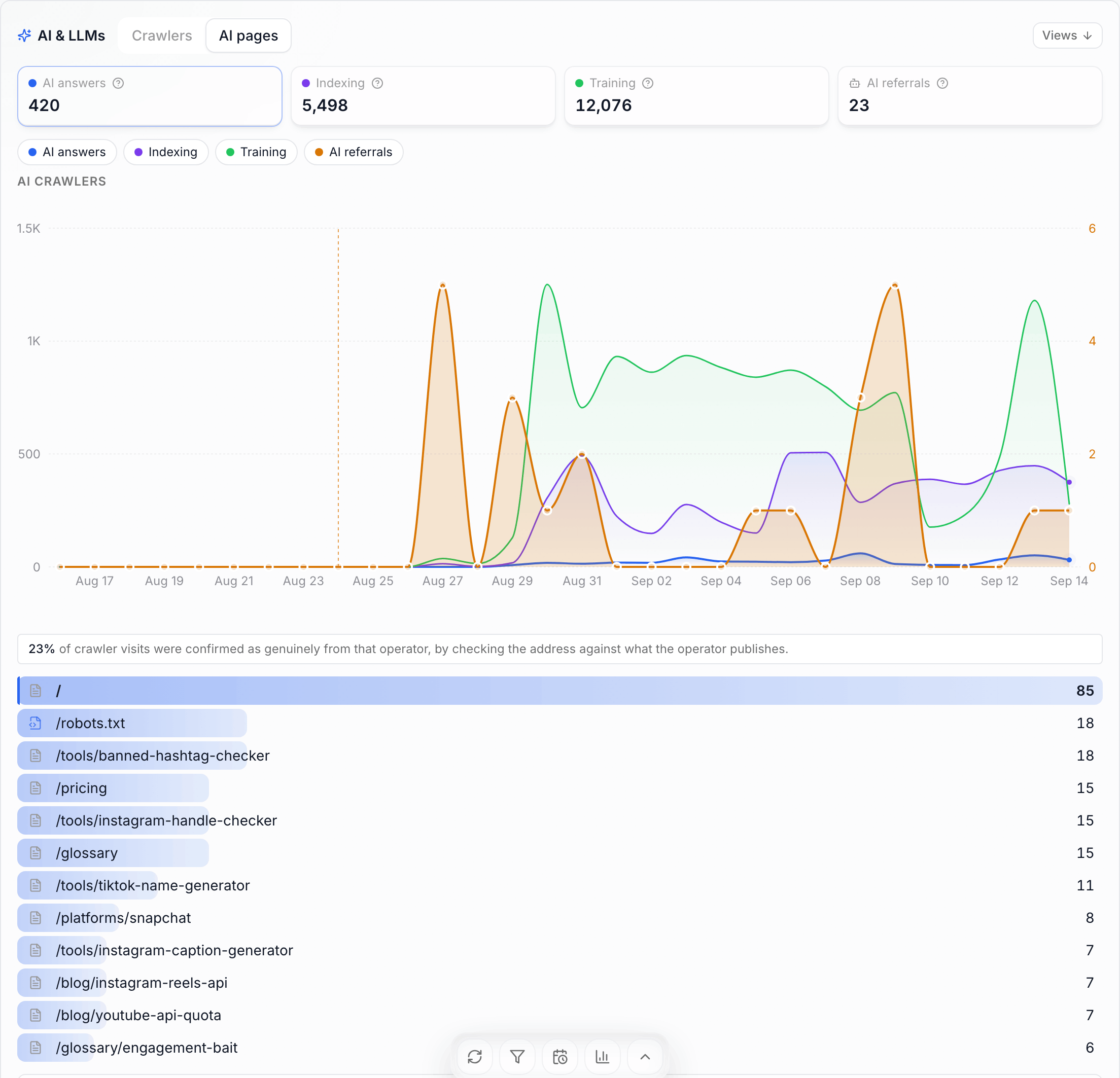Collapse the bottom toolbar with the chevron

[x=645, y=1057]
